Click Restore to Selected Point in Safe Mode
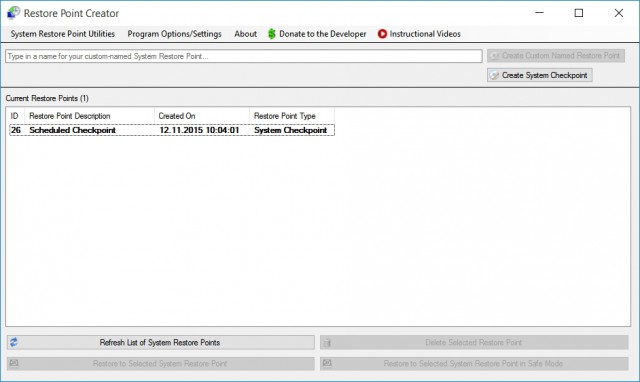Viewport: 640px width, 382px height. coord(474,364)
